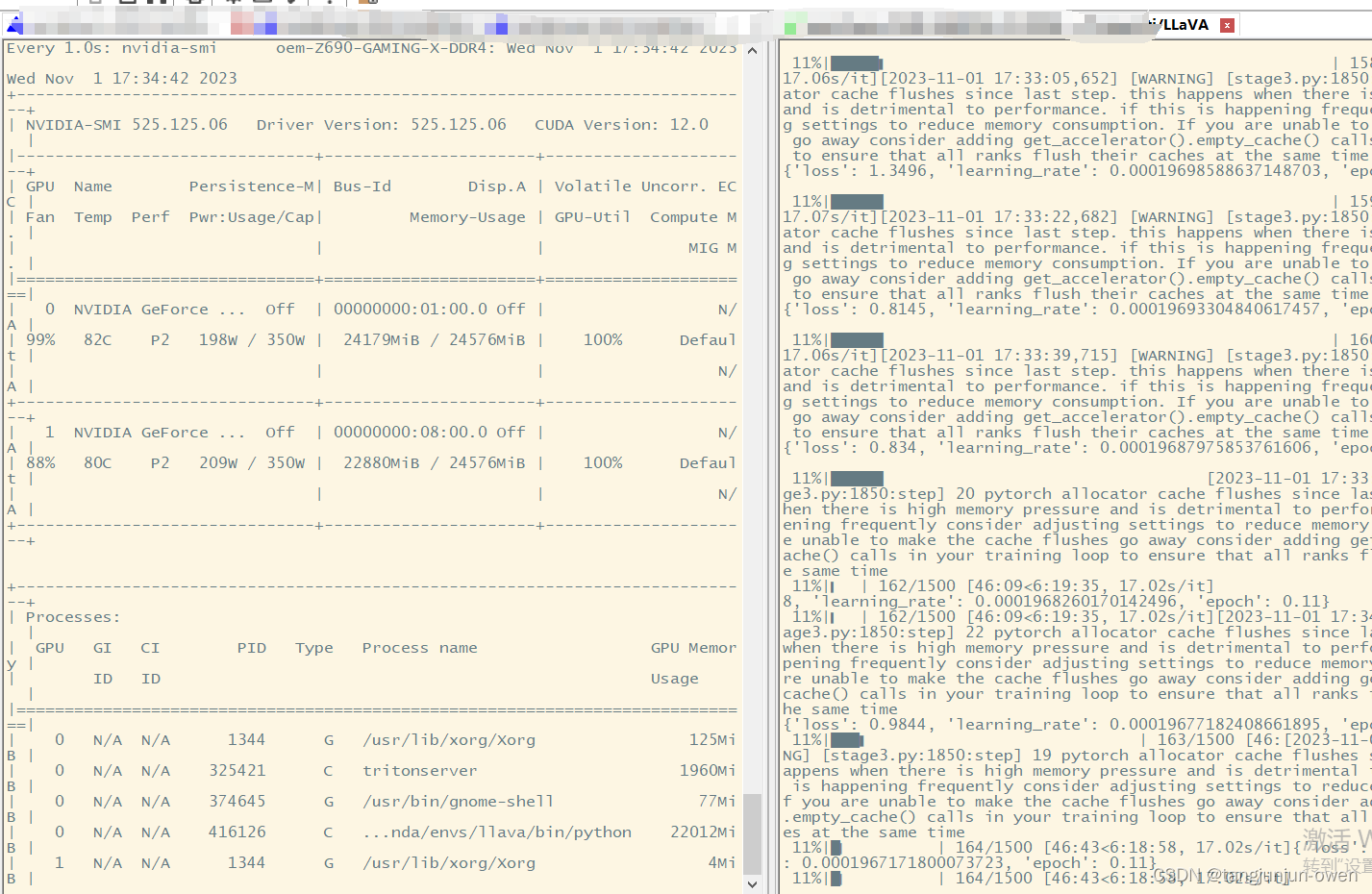Click the 'tritonserver' process name
This screenshot has height=894, width=1372.
click(x=419, y=771)
